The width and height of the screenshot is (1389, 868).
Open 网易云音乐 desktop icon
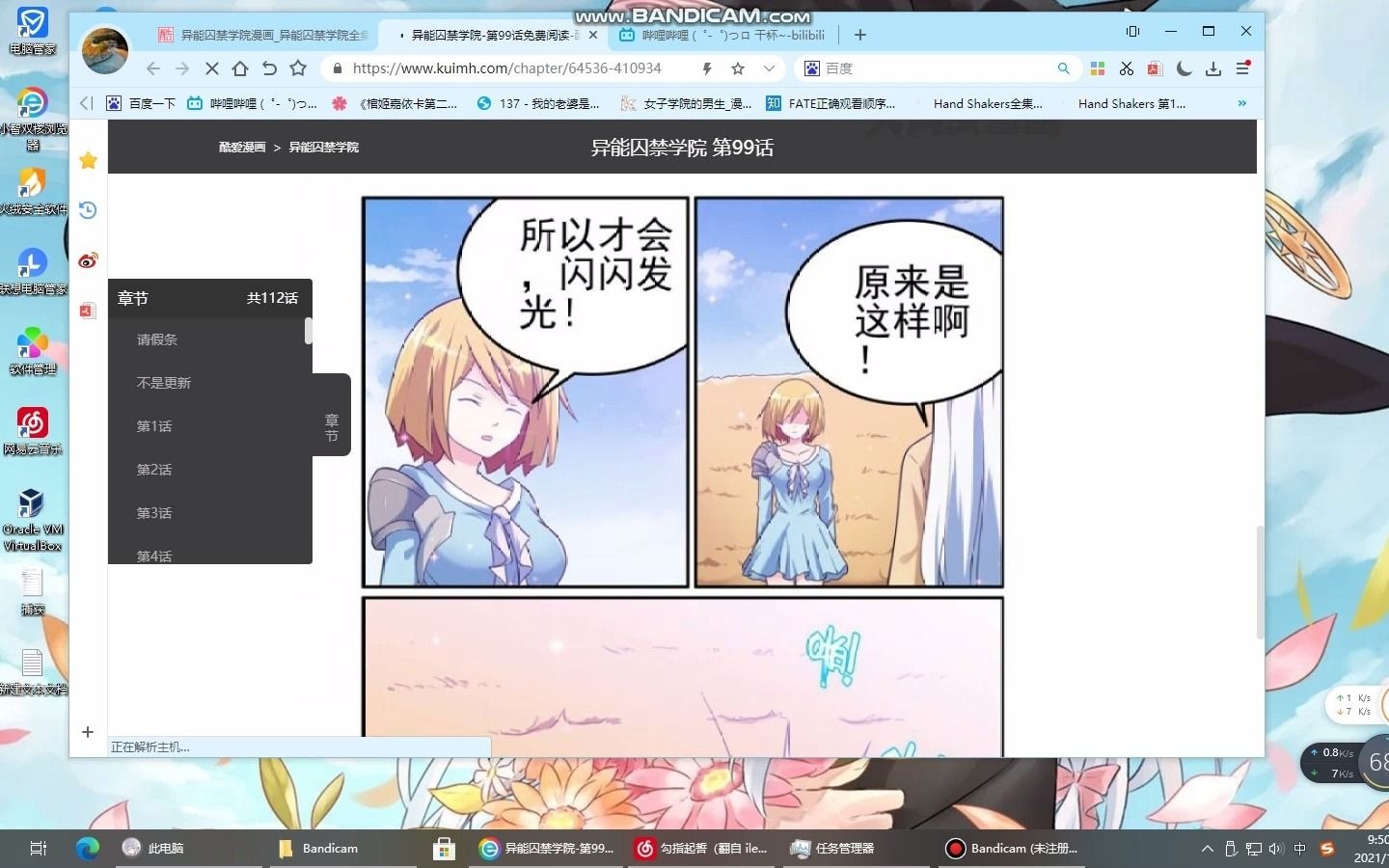(x=33, y=430)
